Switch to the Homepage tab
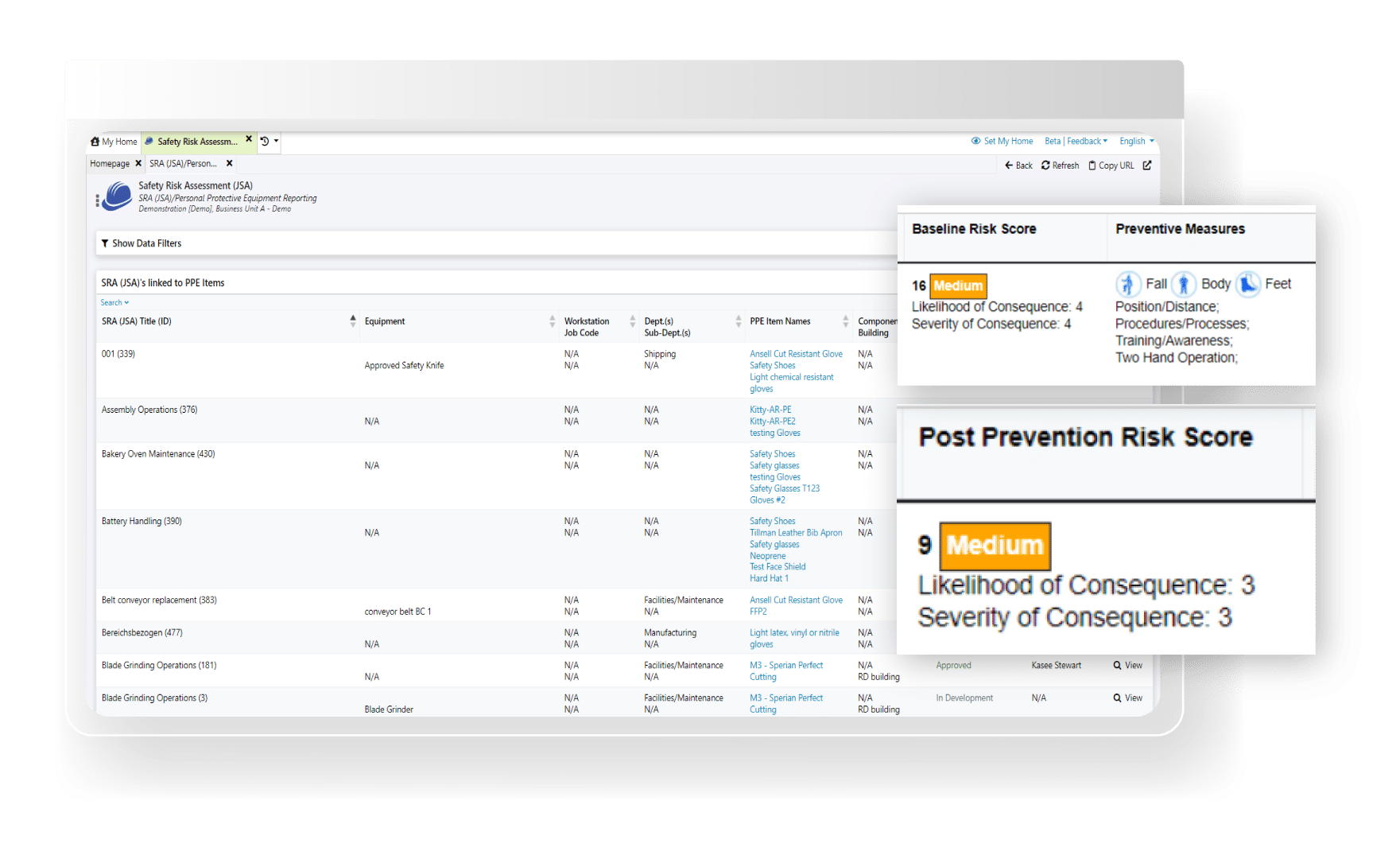This screenshot has height=859, width=1400. 109,163
